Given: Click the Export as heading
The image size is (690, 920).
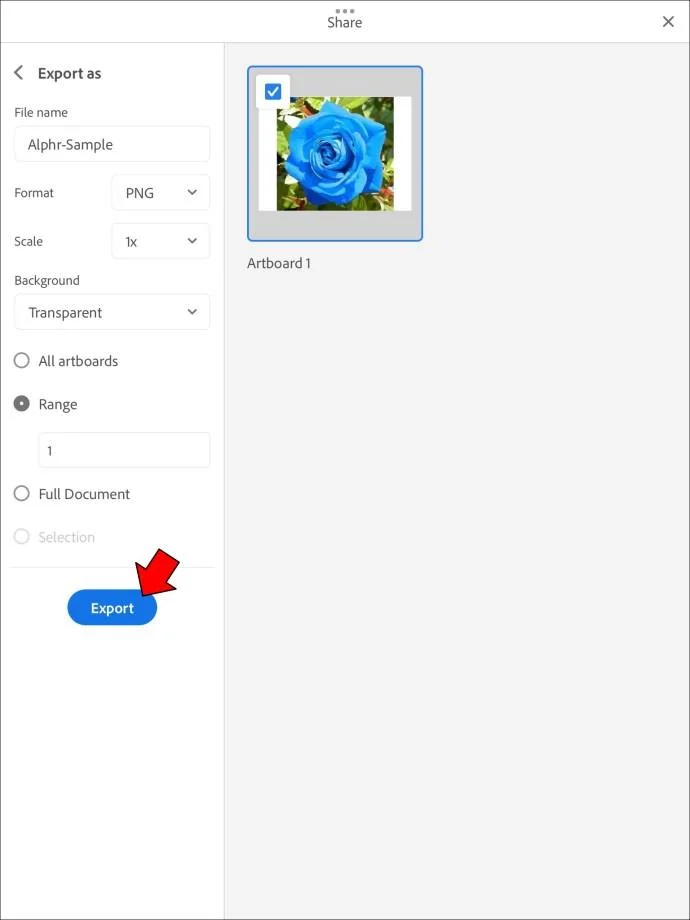Looking at the screenshot, I should click(x=69, y=73).
